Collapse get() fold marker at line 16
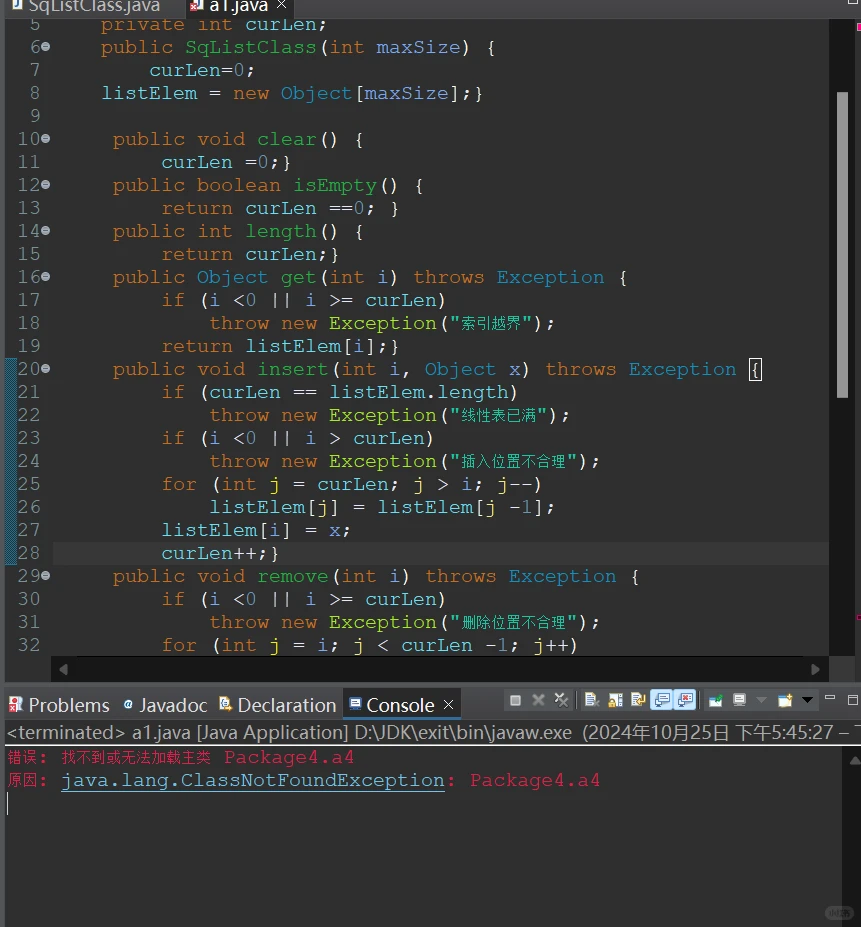Screen dimensions: 861x927 [46, 277]
